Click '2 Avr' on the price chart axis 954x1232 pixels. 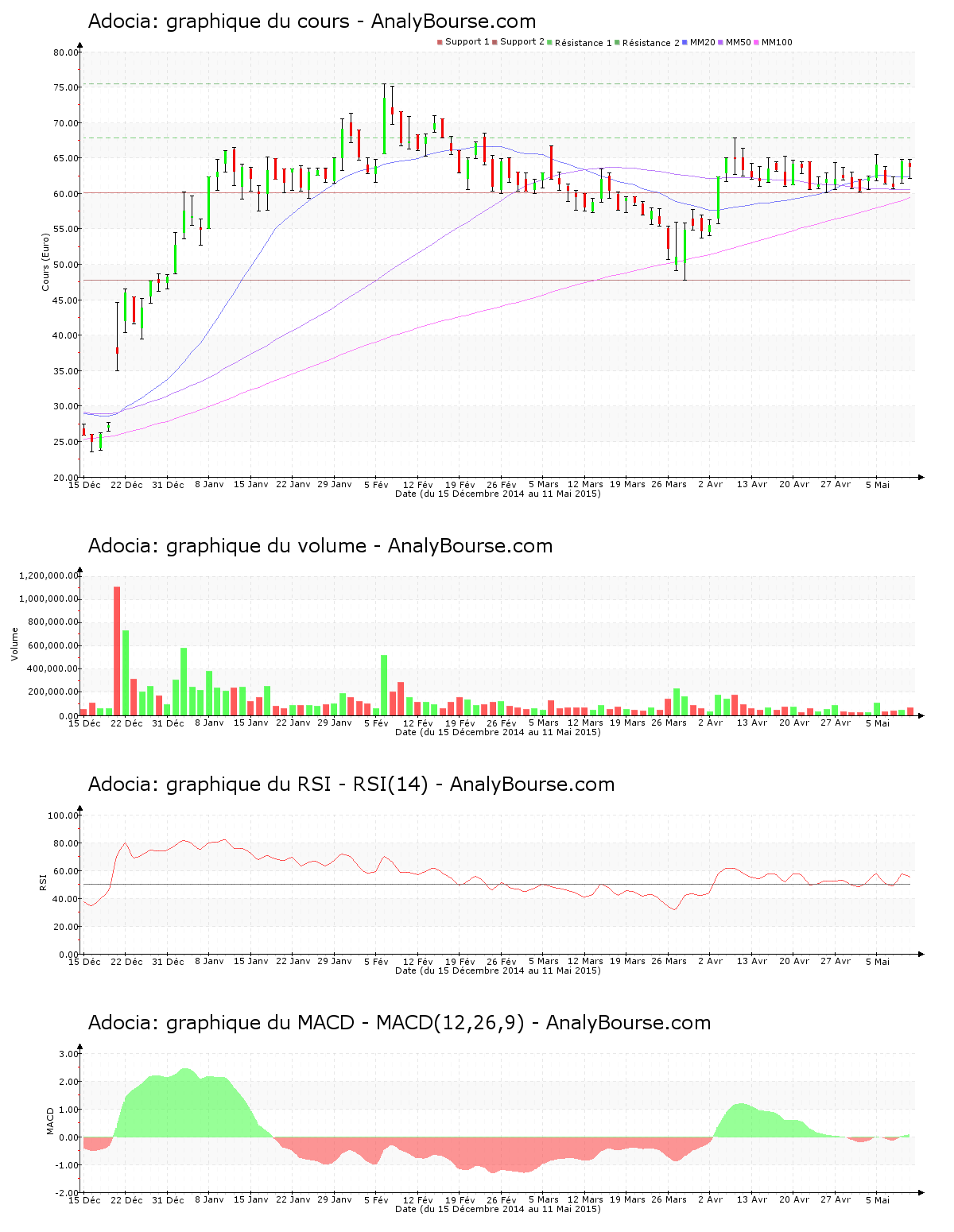tap(711, 484)
